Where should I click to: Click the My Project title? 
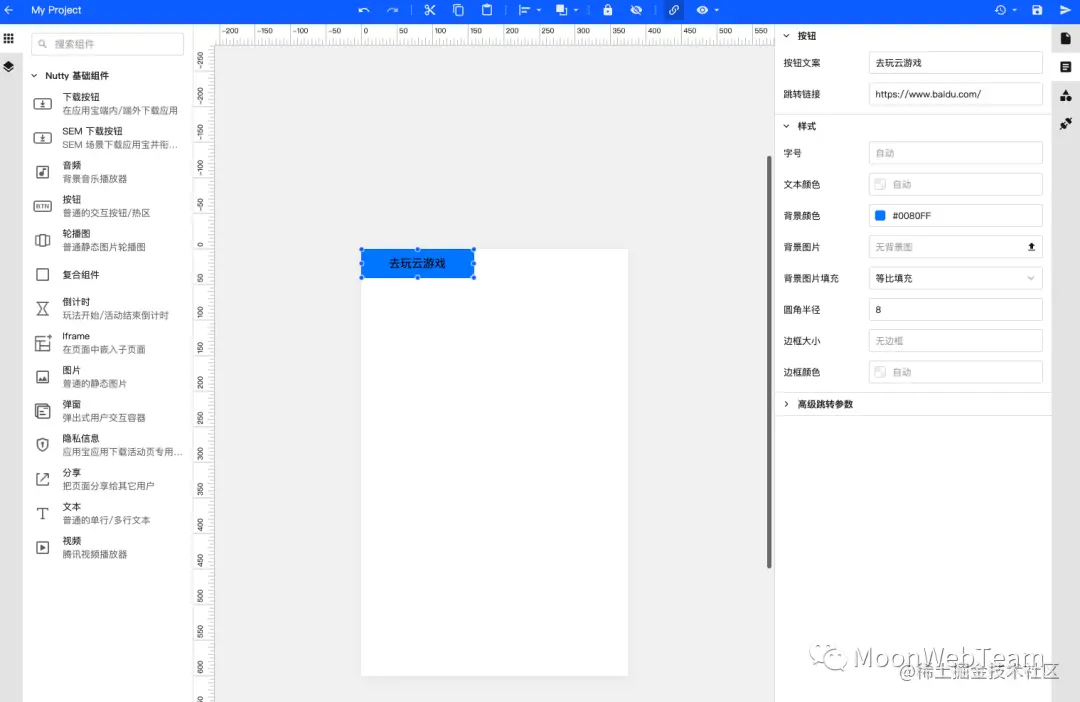(56, 10)
